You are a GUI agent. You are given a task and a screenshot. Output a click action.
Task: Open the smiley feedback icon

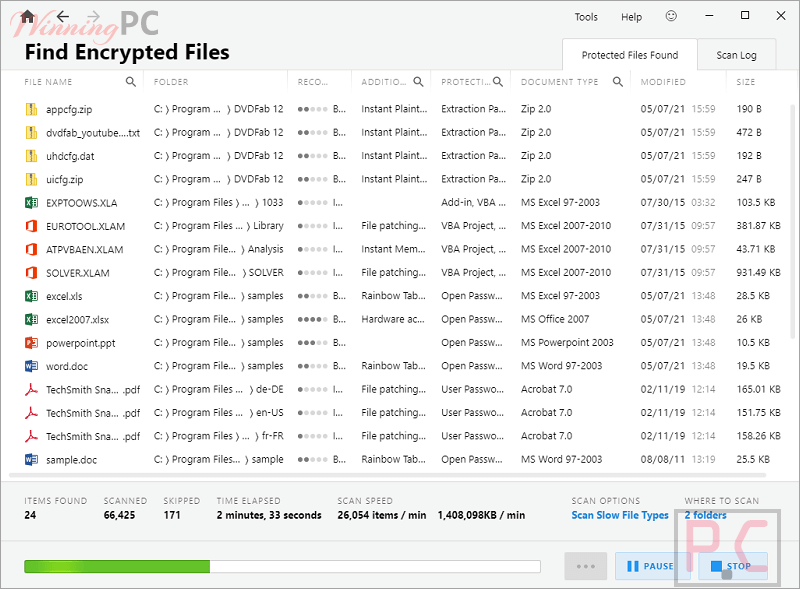pyautogui.click(x=671, y=16)
